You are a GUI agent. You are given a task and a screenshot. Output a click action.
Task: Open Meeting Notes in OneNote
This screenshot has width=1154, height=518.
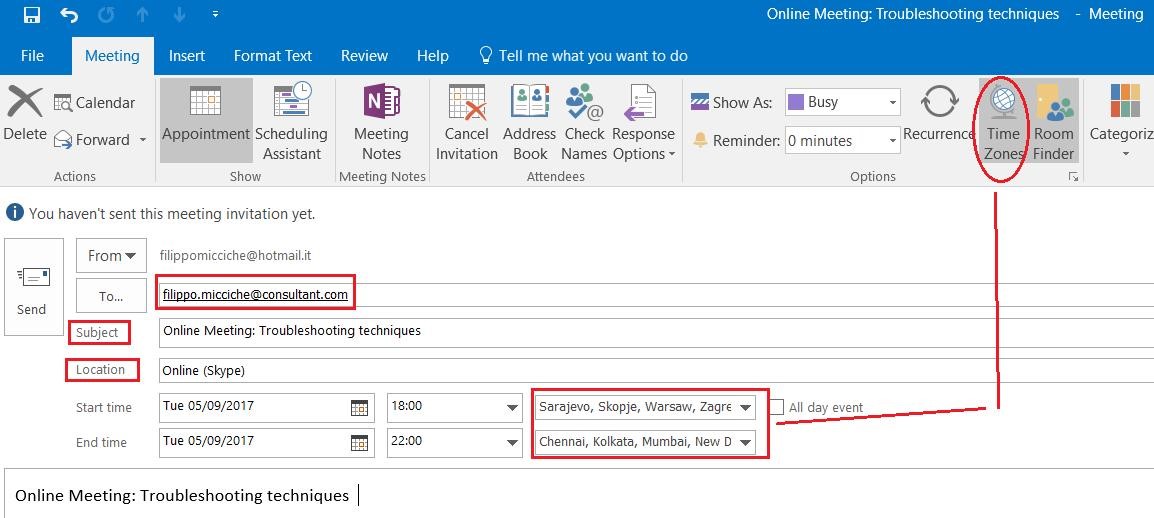tap(381, 122)
